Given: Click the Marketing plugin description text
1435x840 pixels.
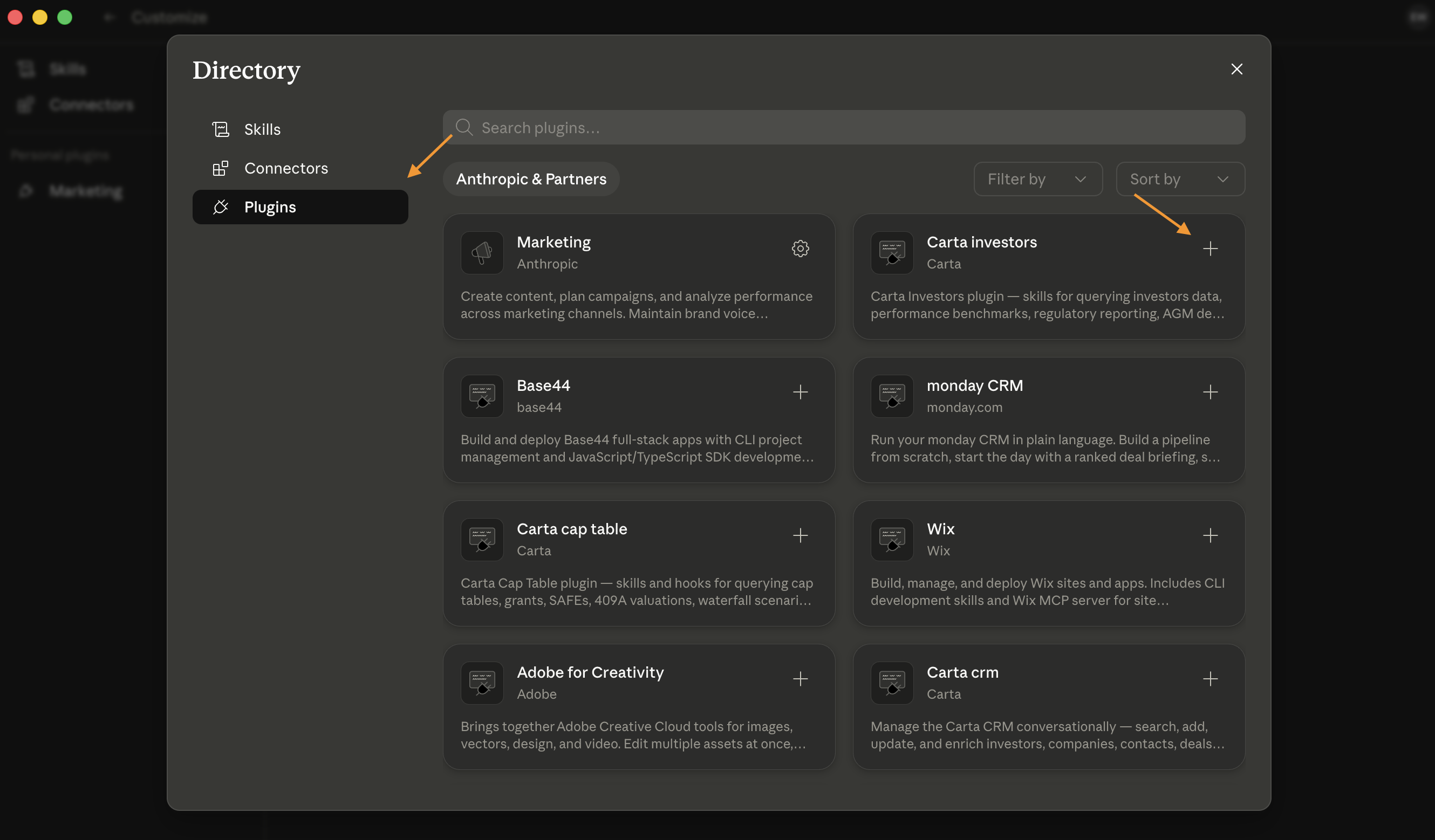Looking at the screenshot, I should click(636, 305).
